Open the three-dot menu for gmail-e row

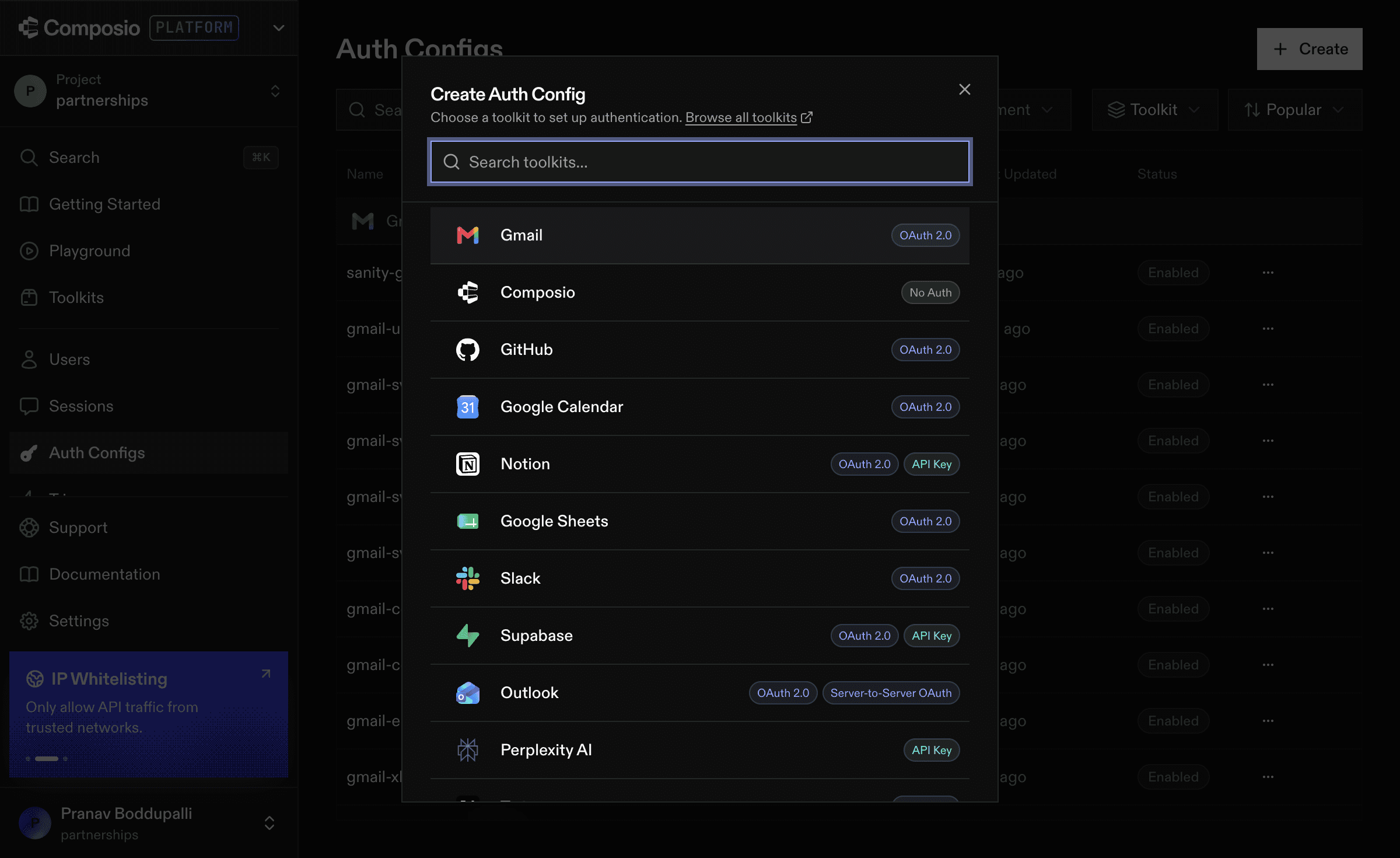(x=1268, y=721)
